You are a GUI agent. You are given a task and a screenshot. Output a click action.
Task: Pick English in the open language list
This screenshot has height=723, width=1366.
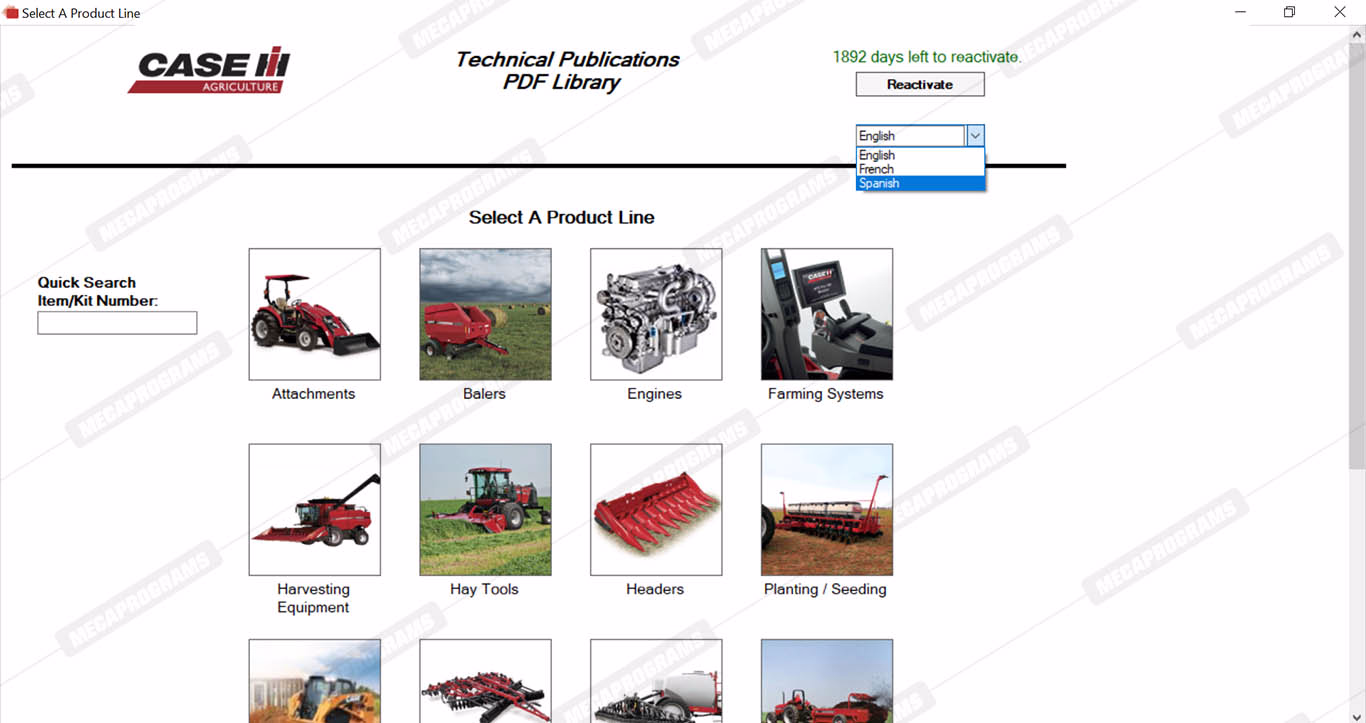(x=877, y=155)
